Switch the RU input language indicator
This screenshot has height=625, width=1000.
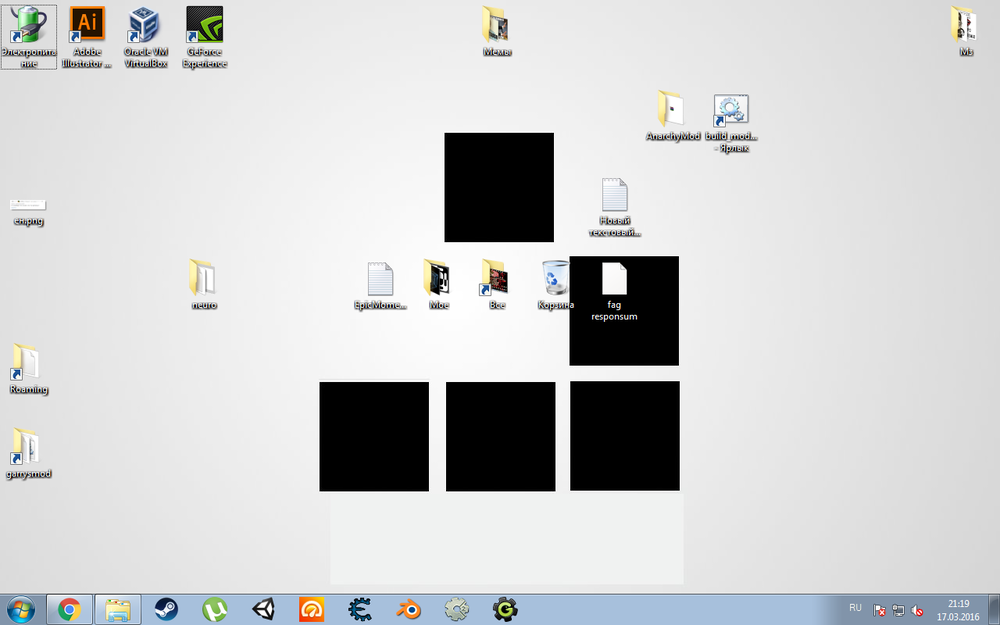[855, 608]
